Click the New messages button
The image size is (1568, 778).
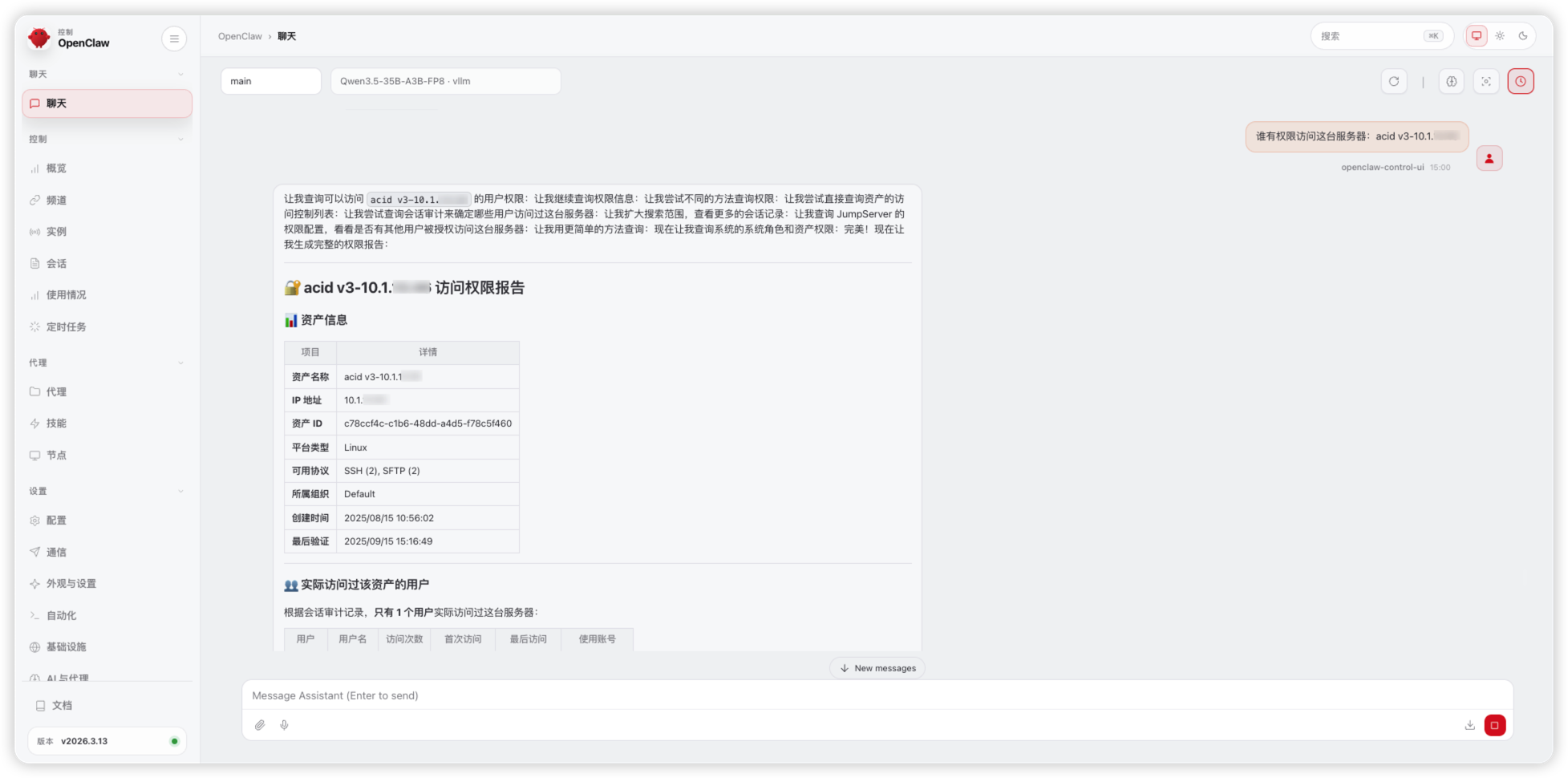tap(877, 668)
